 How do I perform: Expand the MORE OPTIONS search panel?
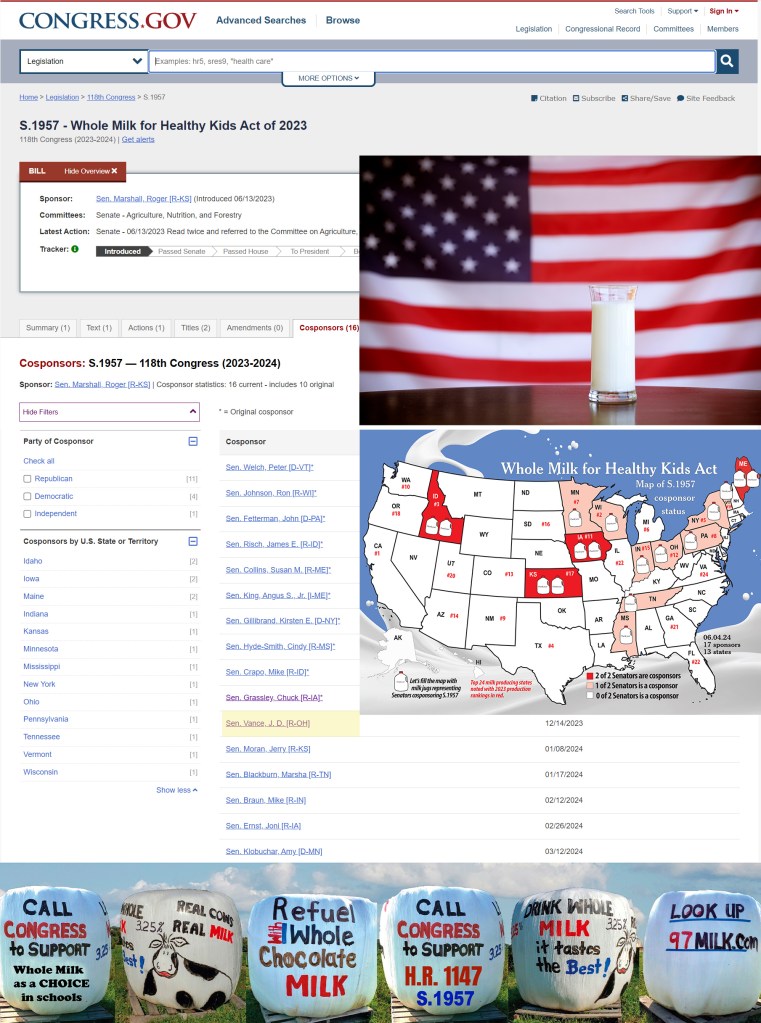tap(328, 78)
